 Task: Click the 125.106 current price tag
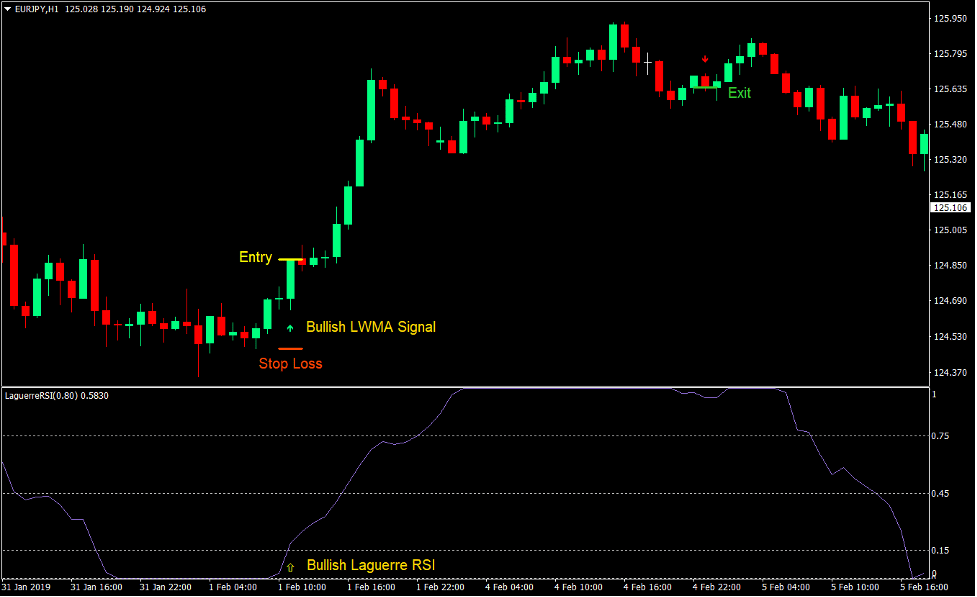coord(948,207)
